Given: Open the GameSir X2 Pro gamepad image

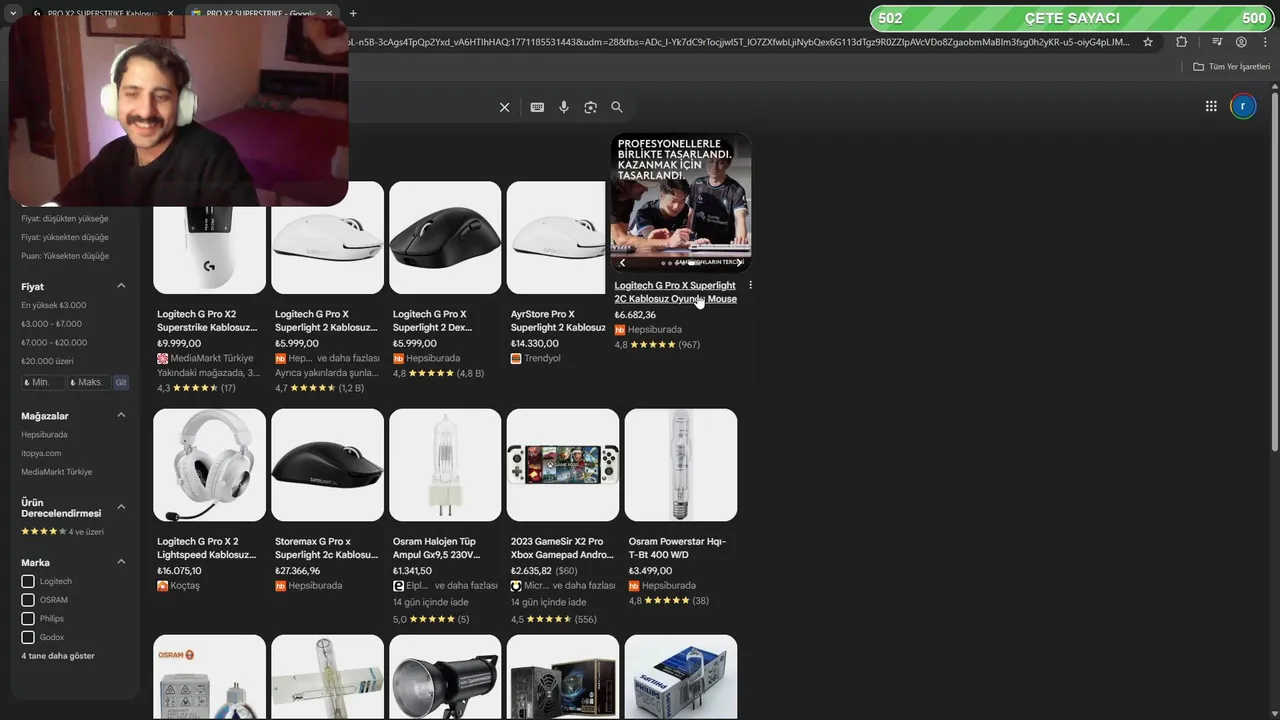Looking at the screenshot, I should [x=563, y=465].
